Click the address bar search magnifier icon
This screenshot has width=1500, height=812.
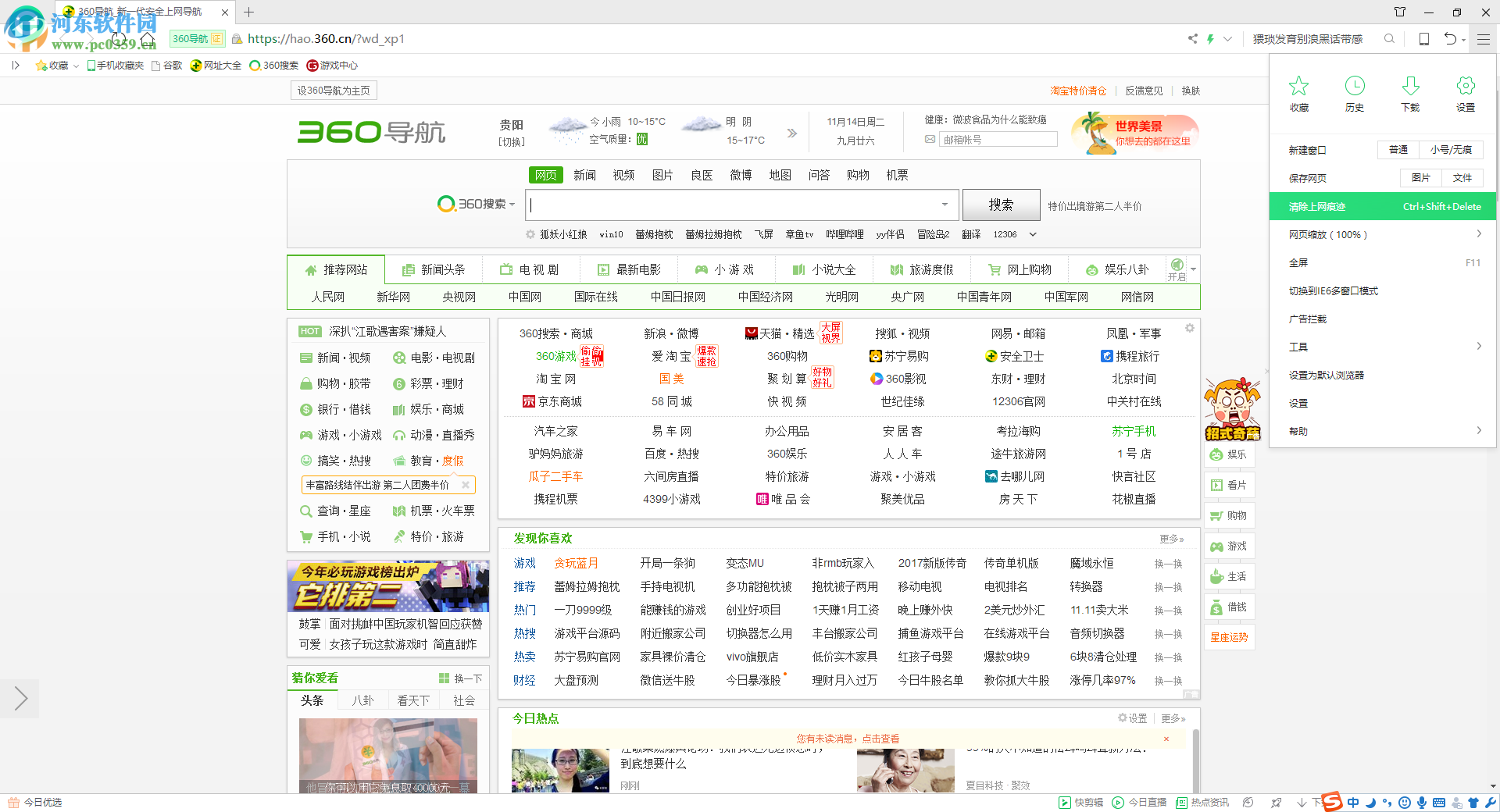coord(1389,38)
